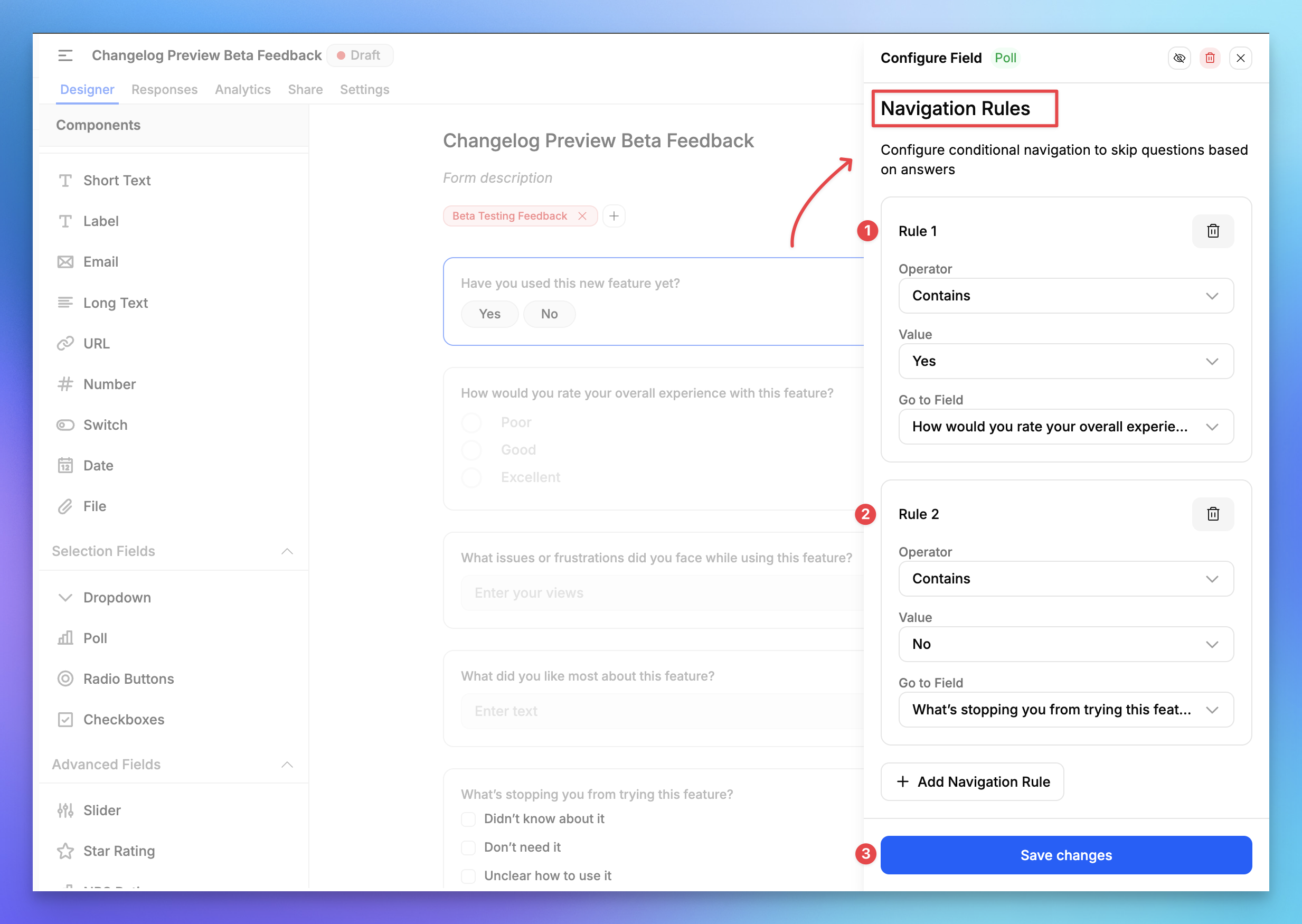Click the Form description input field
The width and height of the screenshot is (1302, 924).
pyautogui.click(x=497, y=177)
